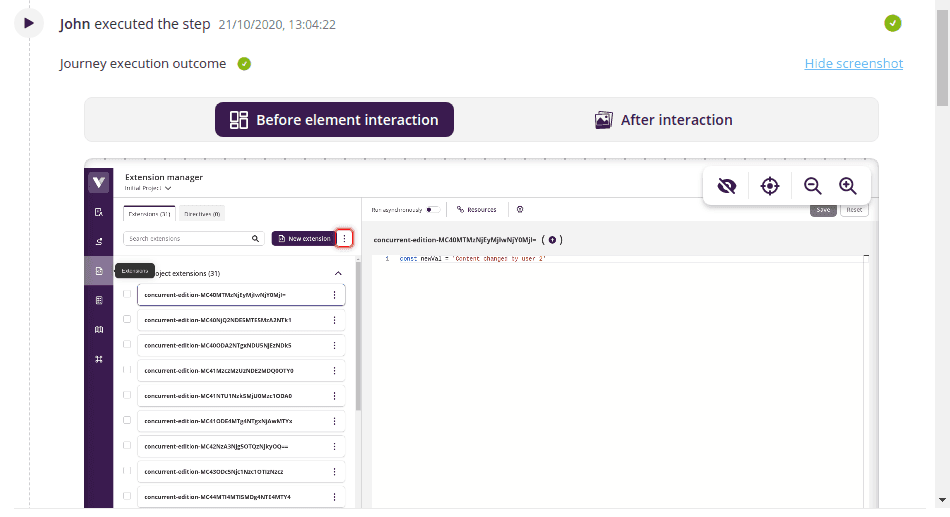Select extension concurrent-edition-MC41Mzcz in the list

point(241,371)
